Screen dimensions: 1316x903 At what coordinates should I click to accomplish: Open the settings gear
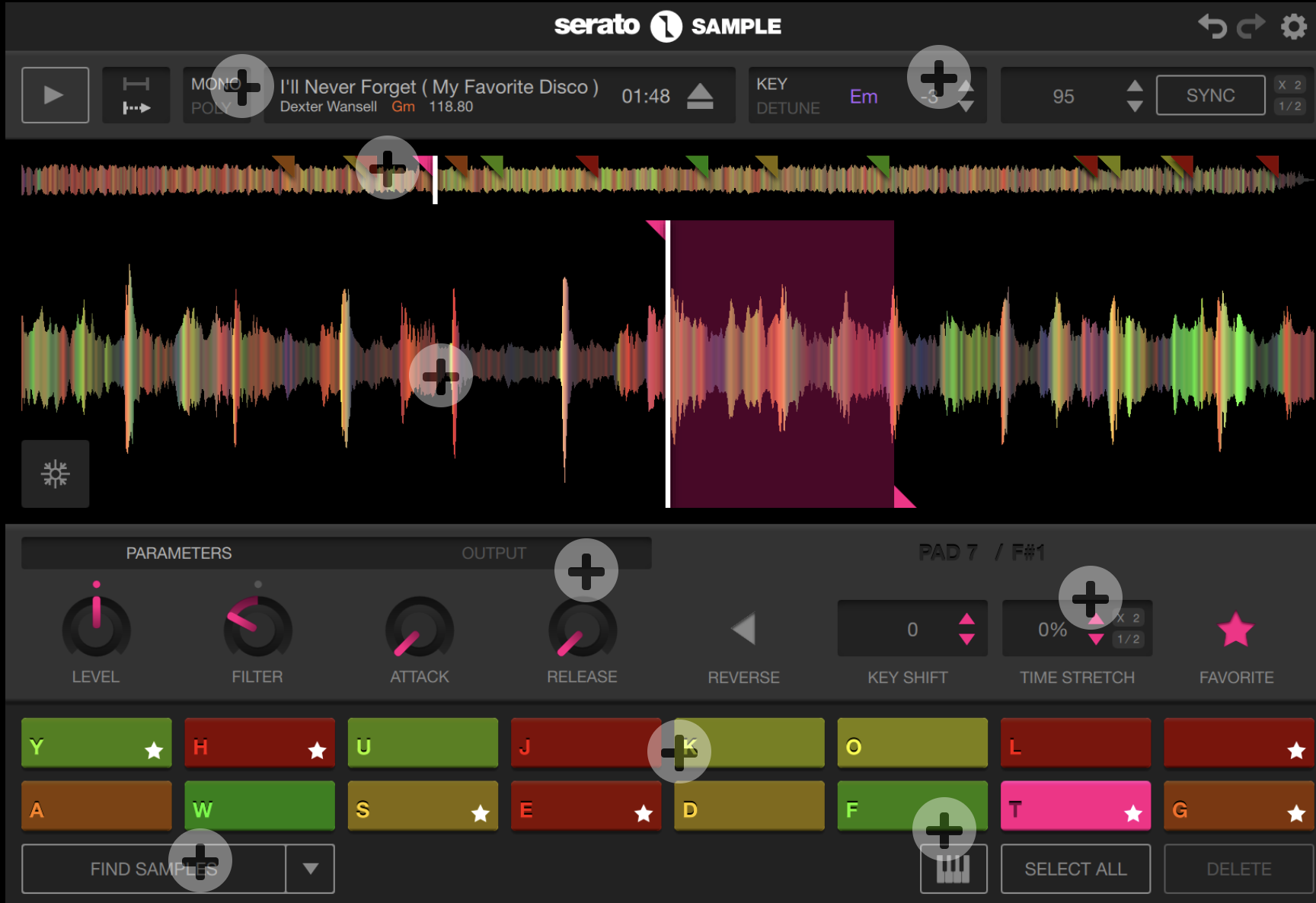coord(1293,27)
